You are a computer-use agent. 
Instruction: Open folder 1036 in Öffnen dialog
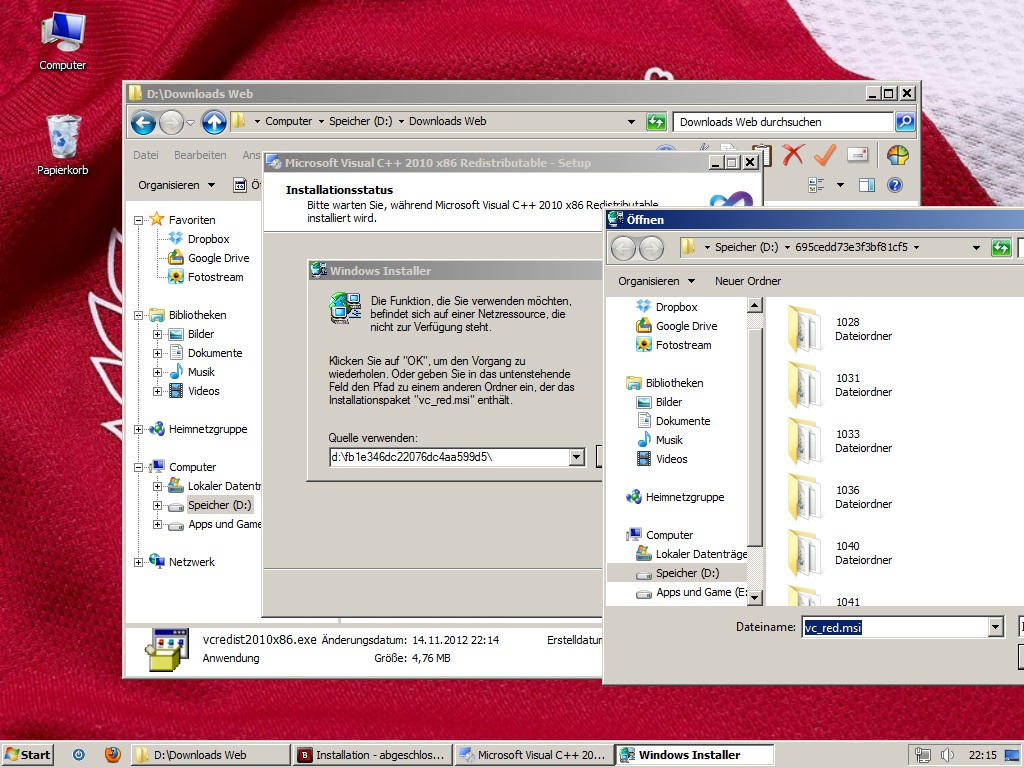pyautogui.click(x=840, y=497)
